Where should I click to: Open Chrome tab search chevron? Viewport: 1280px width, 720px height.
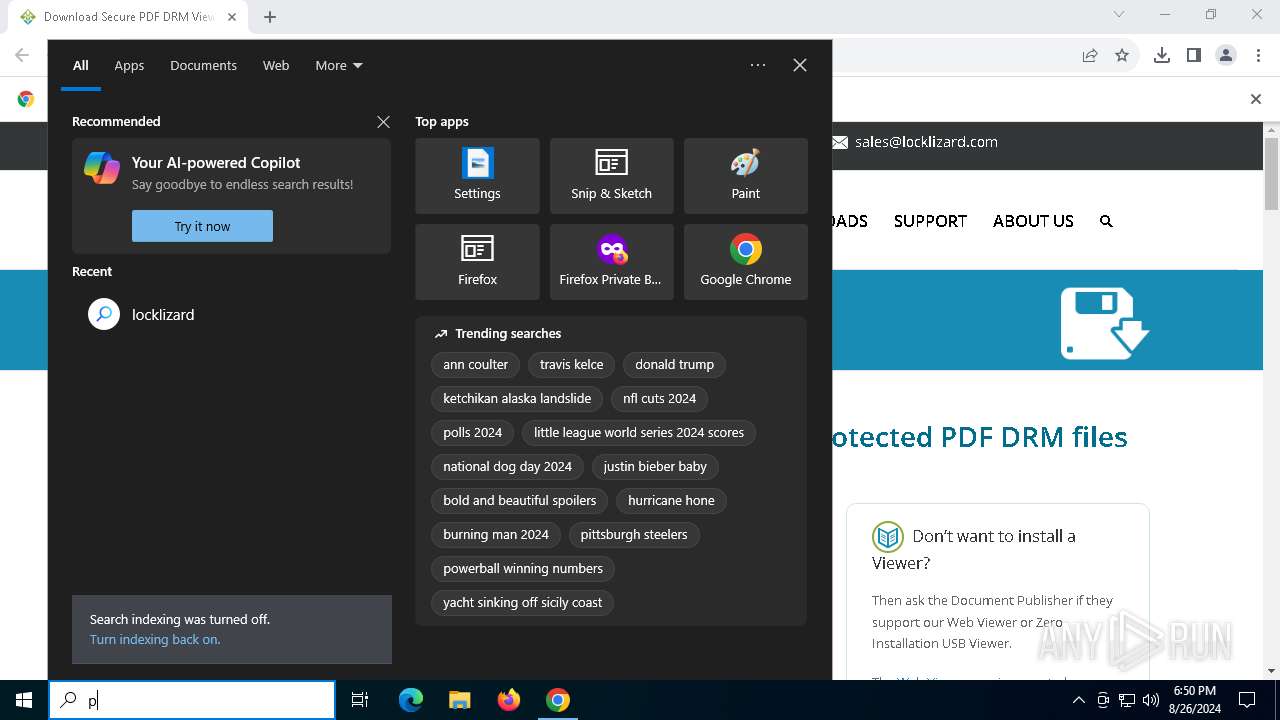click(x=1119, y=15)
